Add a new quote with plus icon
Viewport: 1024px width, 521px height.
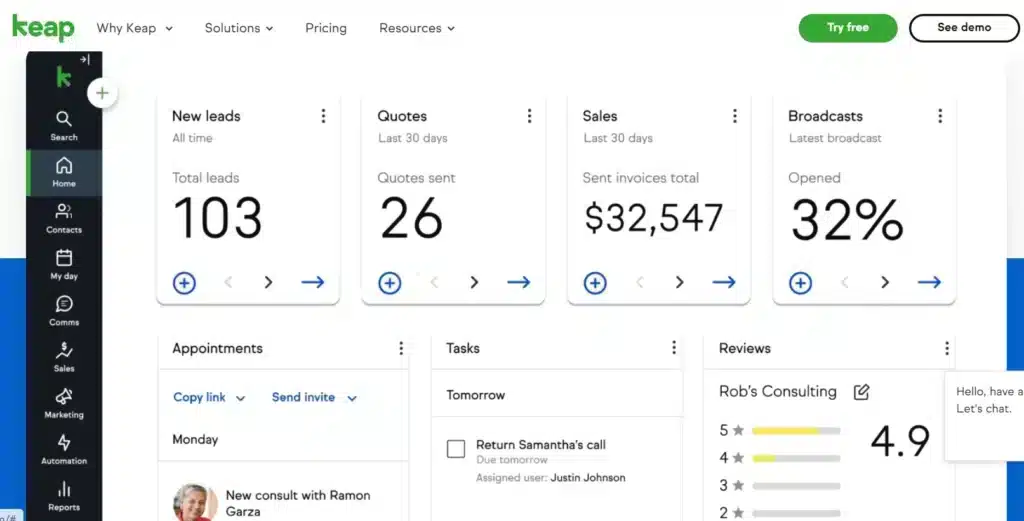coord(390,283)
